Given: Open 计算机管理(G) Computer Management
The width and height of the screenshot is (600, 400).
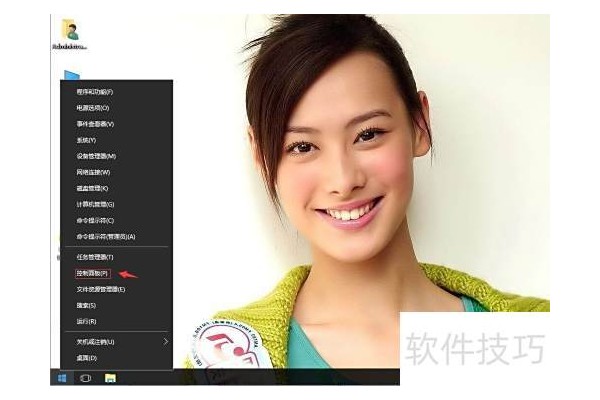Looking at the screenshot, I should pos(116,204).
